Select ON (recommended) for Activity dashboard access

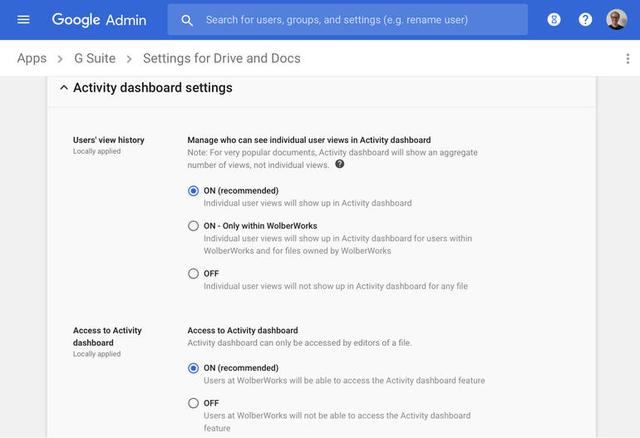(x=194, y=368)
